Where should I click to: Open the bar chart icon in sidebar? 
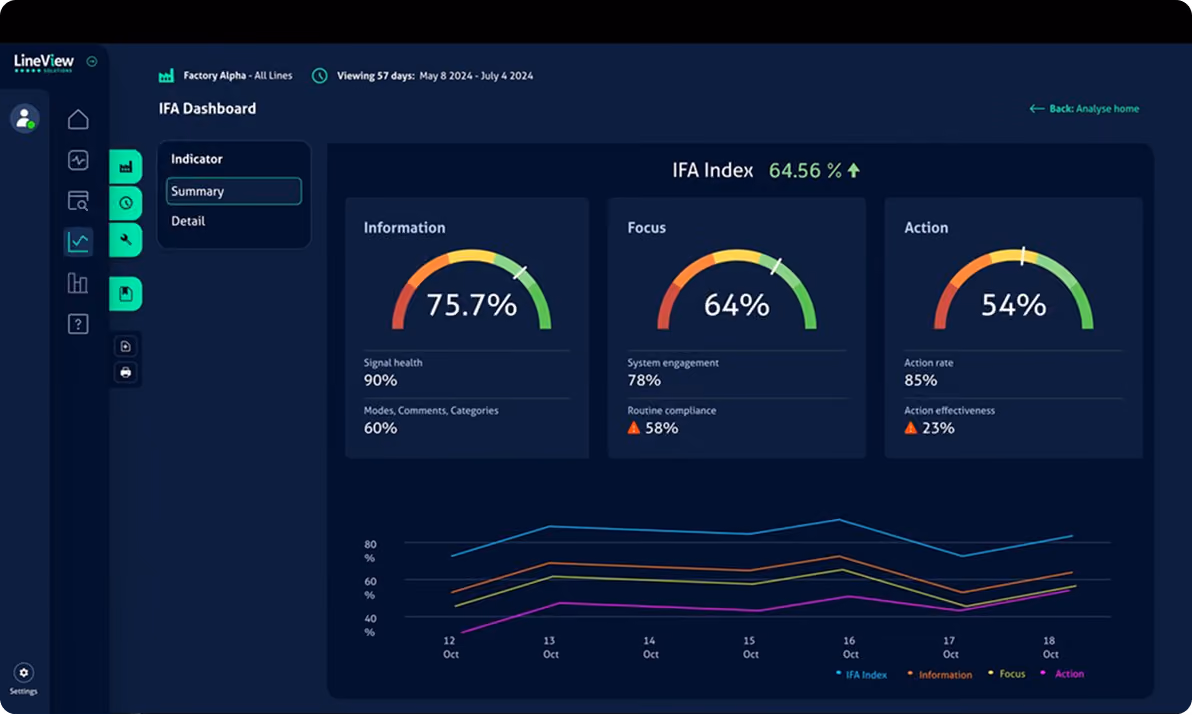click(x=78, y=283)
